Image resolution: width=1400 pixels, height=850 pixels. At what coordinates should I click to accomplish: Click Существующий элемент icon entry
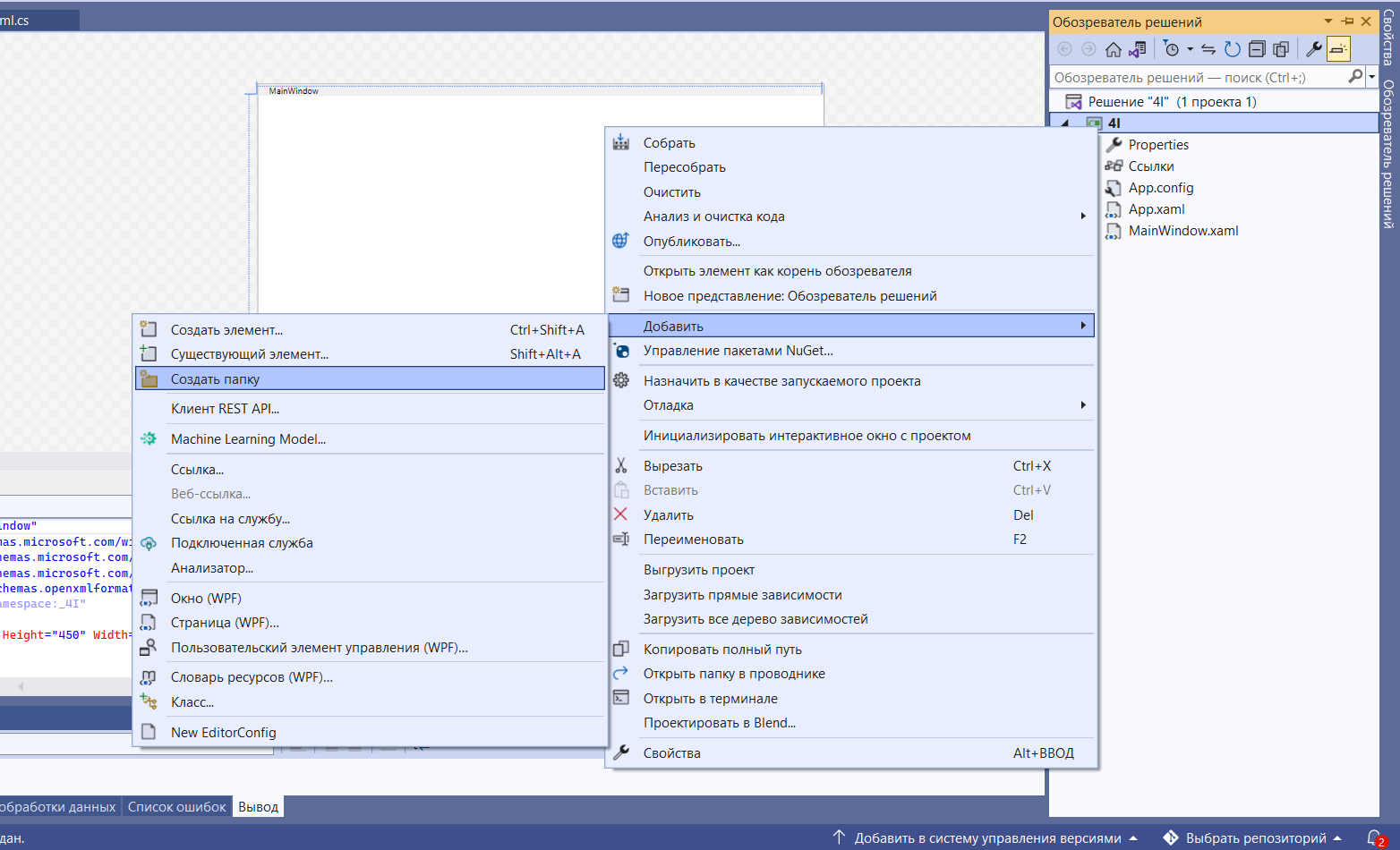click(x=149, y=353)
